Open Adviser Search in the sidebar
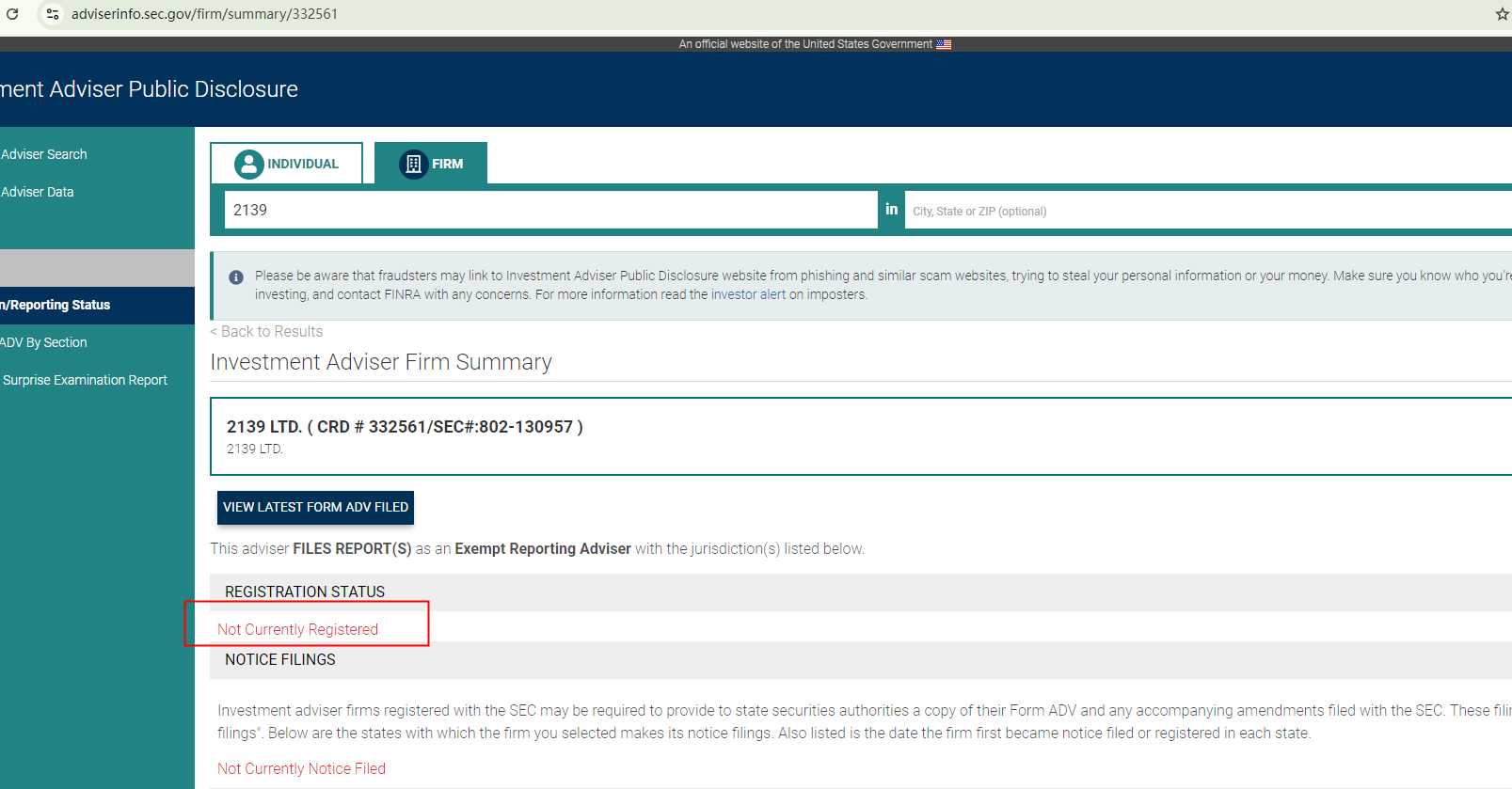The height and width of the screenshot is (789, 1512). (43, 154)
